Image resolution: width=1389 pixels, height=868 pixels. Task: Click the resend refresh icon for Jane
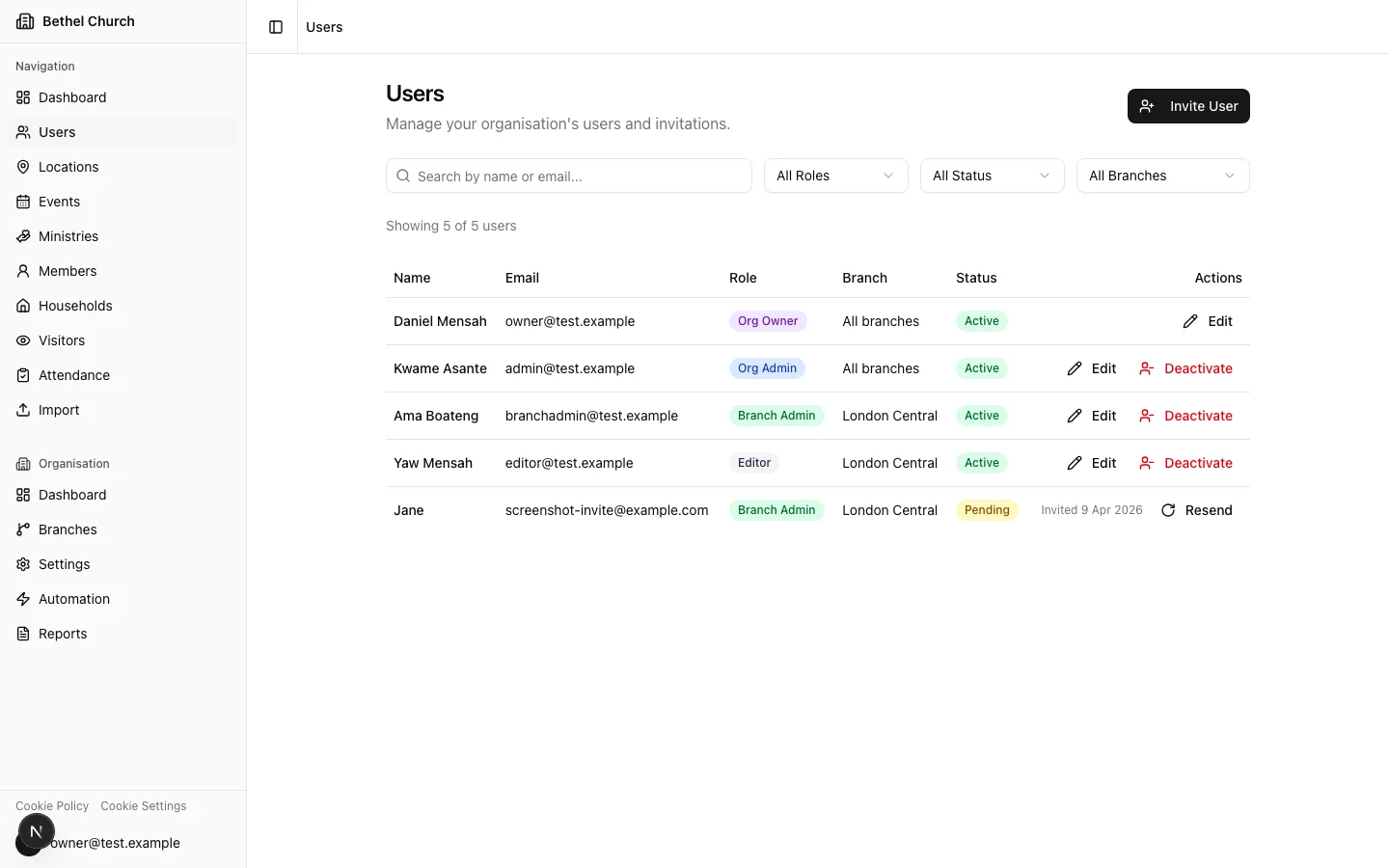[x=1168, y=510]
